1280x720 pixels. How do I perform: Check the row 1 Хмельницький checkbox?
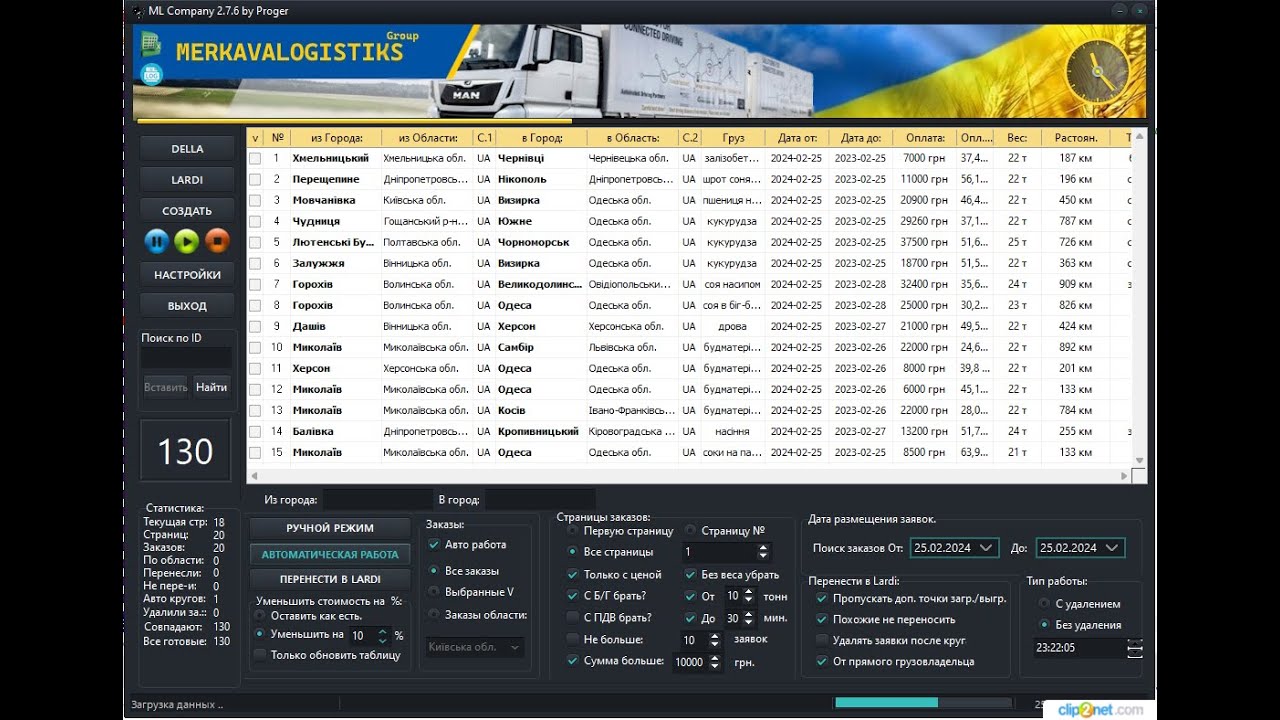(x=255, y=158)
